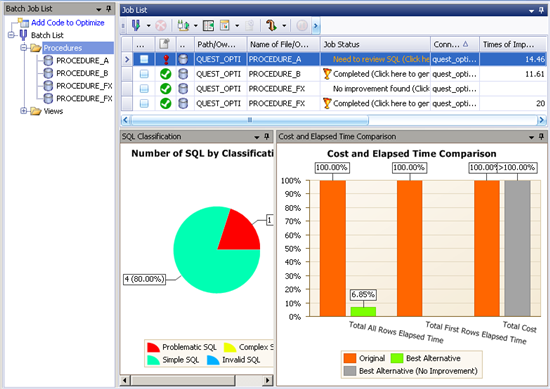Click green checkmark status icon for PROCEDURE_B
This screenshot has width=550, height=389.
point(166,74)
